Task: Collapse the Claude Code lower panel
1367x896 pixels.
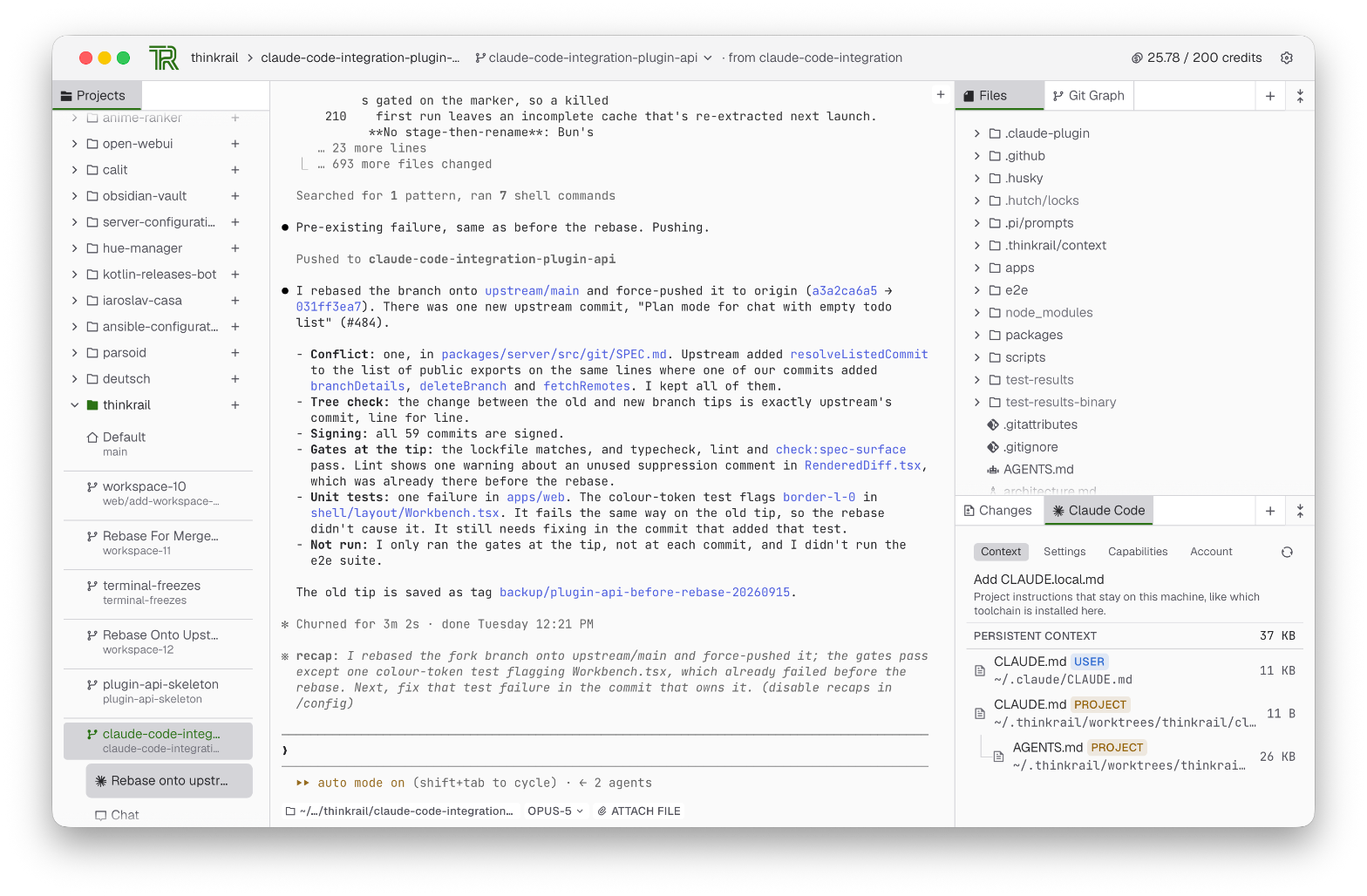Action: [x=1300, y=511]
